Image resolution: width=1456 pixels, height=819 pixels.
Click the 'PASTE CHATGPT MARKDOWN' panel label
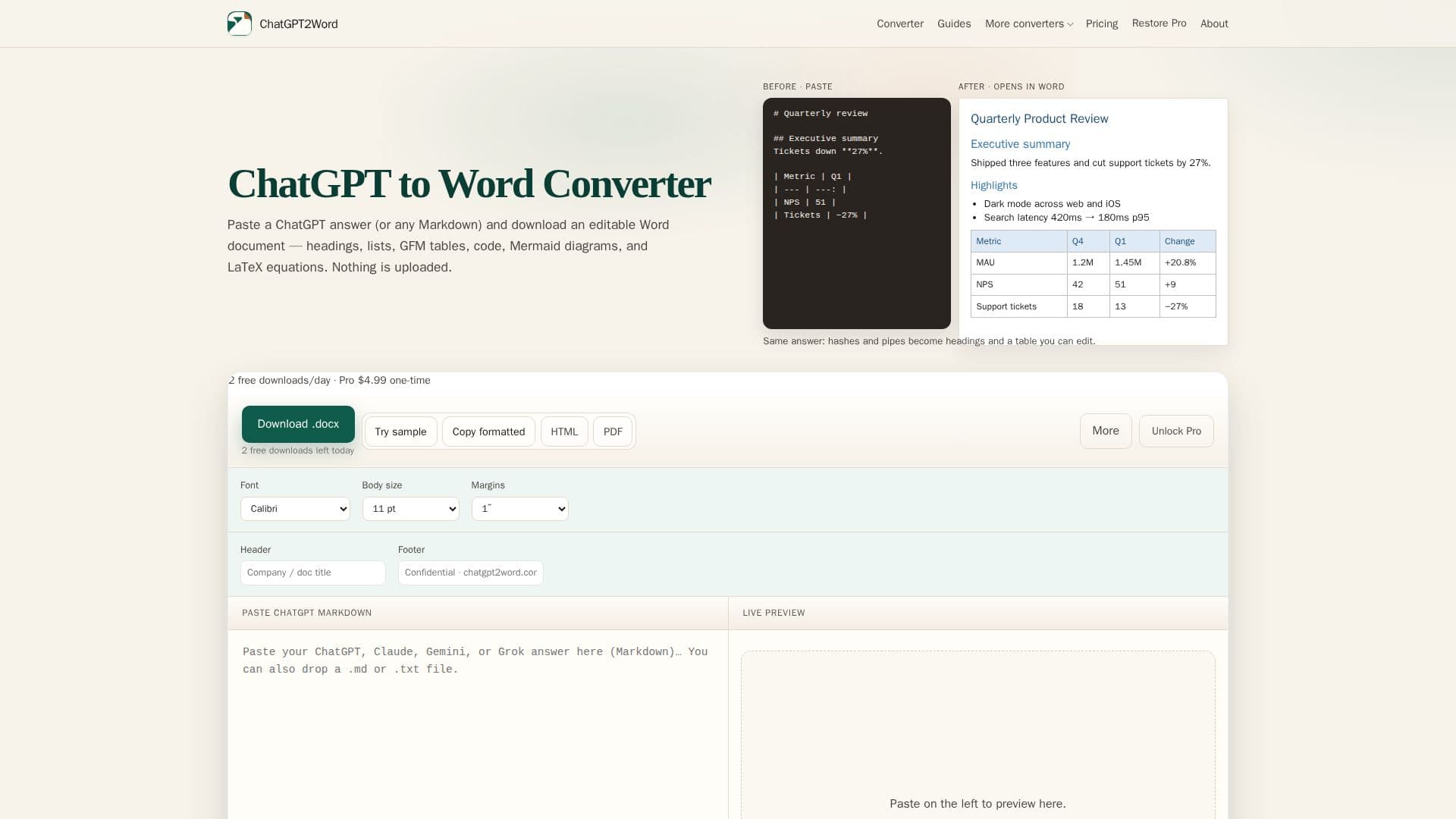click(x=306, y=613)
